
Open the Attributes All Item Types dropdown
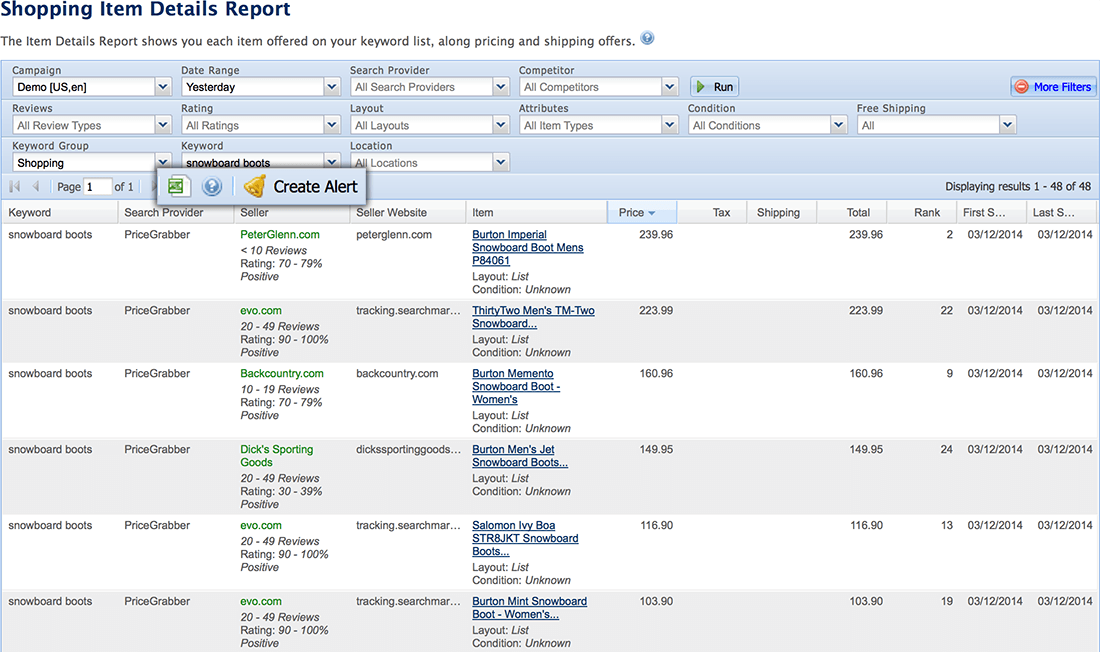click(598, 125)
